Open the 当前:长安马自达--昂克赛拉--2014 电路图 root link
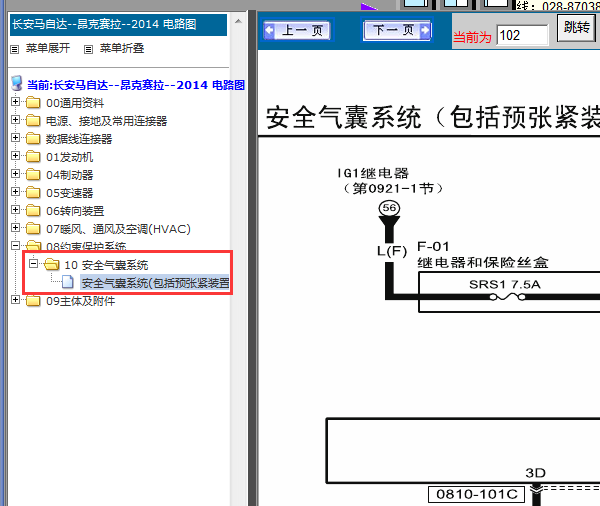Image resolution: width=600 pixels, height=506 pixels. pos(136,85)
